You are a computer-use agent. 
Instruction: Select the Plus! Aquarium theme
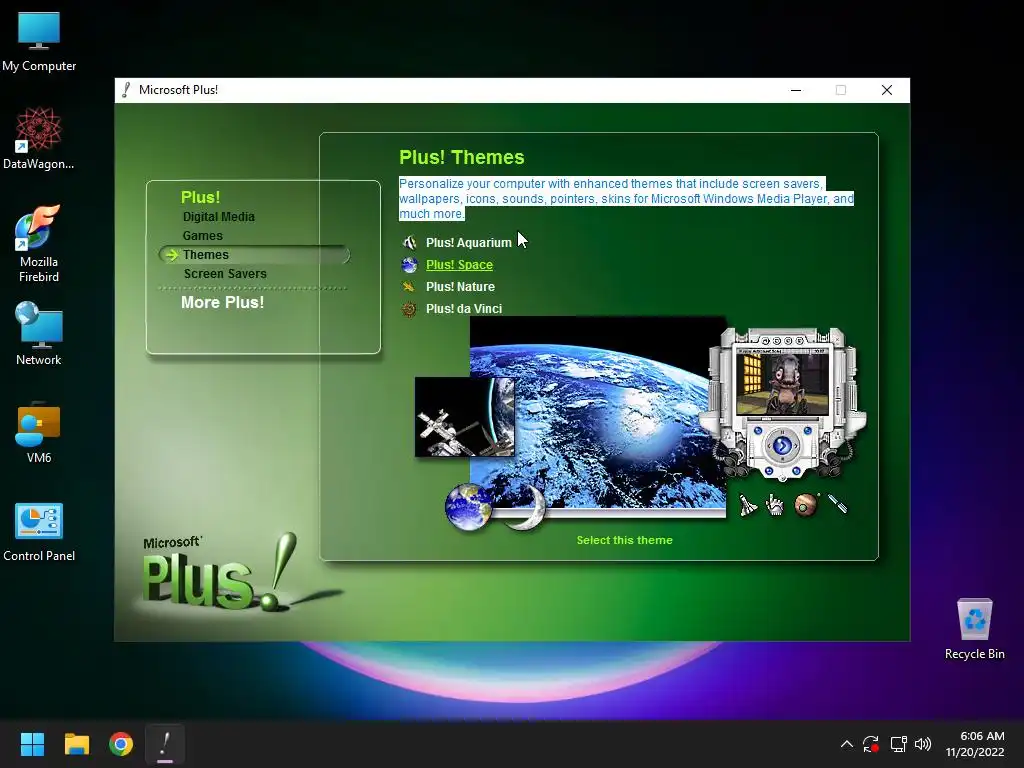click(x=468, y=243)
